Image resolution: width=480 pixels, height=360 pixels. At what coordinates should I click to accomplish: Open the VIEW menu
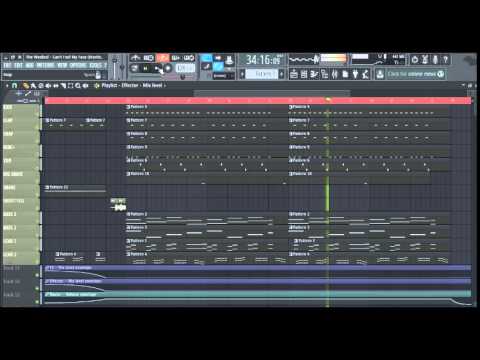(x=62, y=65)
